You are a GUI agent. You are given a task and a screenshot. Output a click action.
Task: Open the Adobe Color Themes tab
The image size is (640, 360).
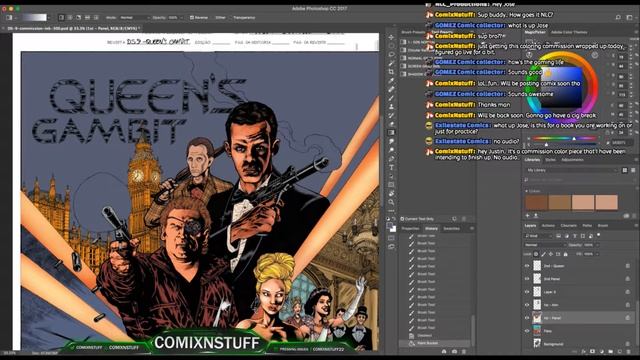point(569,32)
